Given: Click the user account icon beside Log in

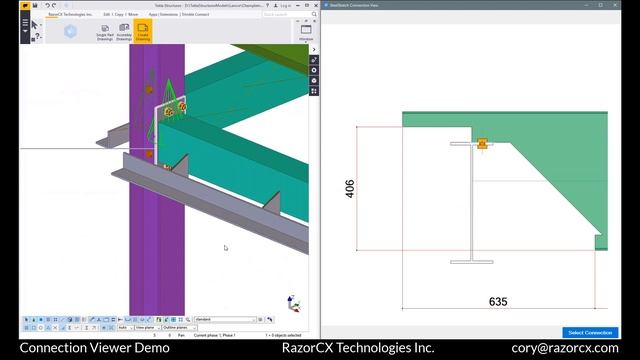Looking at the screenshot, I should pos(276,6).
